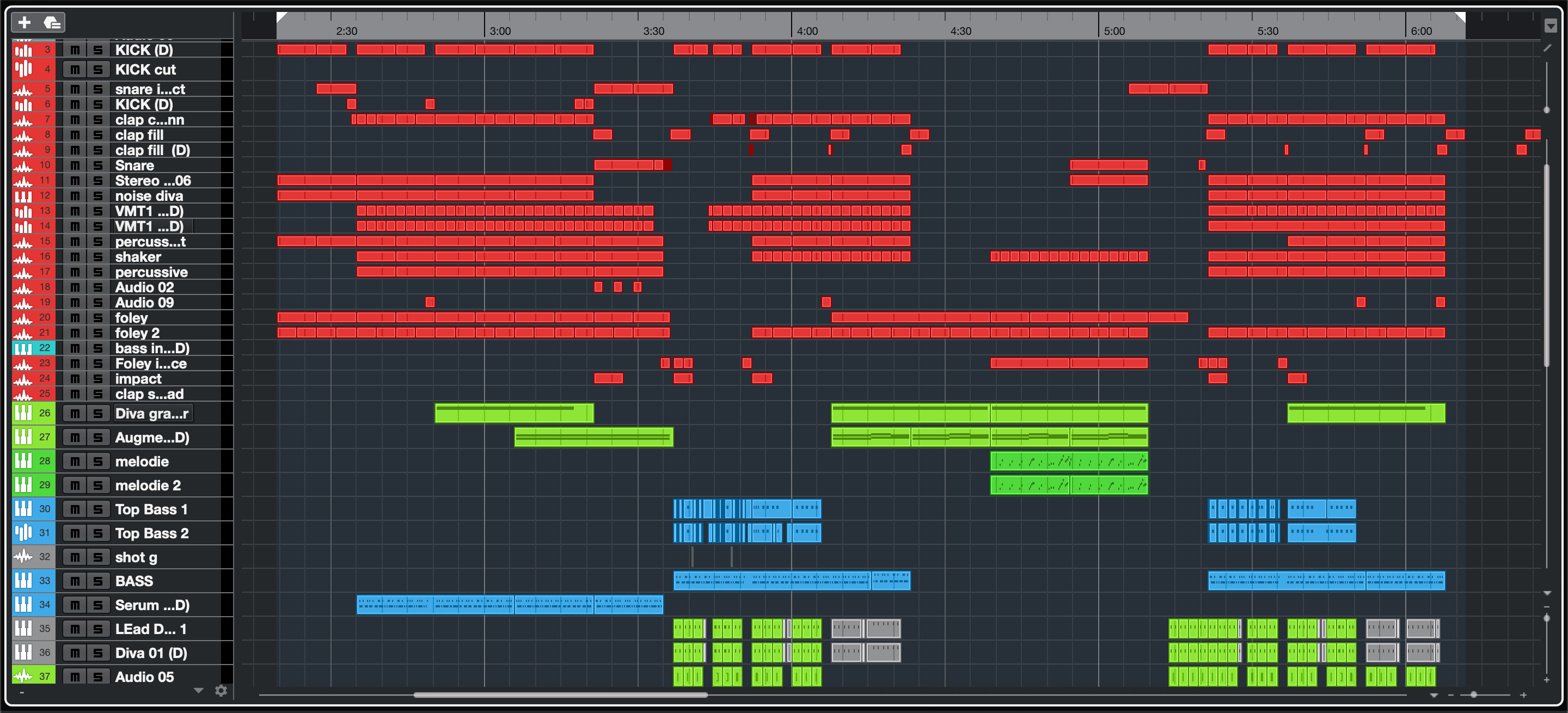This screenshot has width=1568, height=713.
Task: Click gray waveform icon of shot g
Action: coord(24,557)
